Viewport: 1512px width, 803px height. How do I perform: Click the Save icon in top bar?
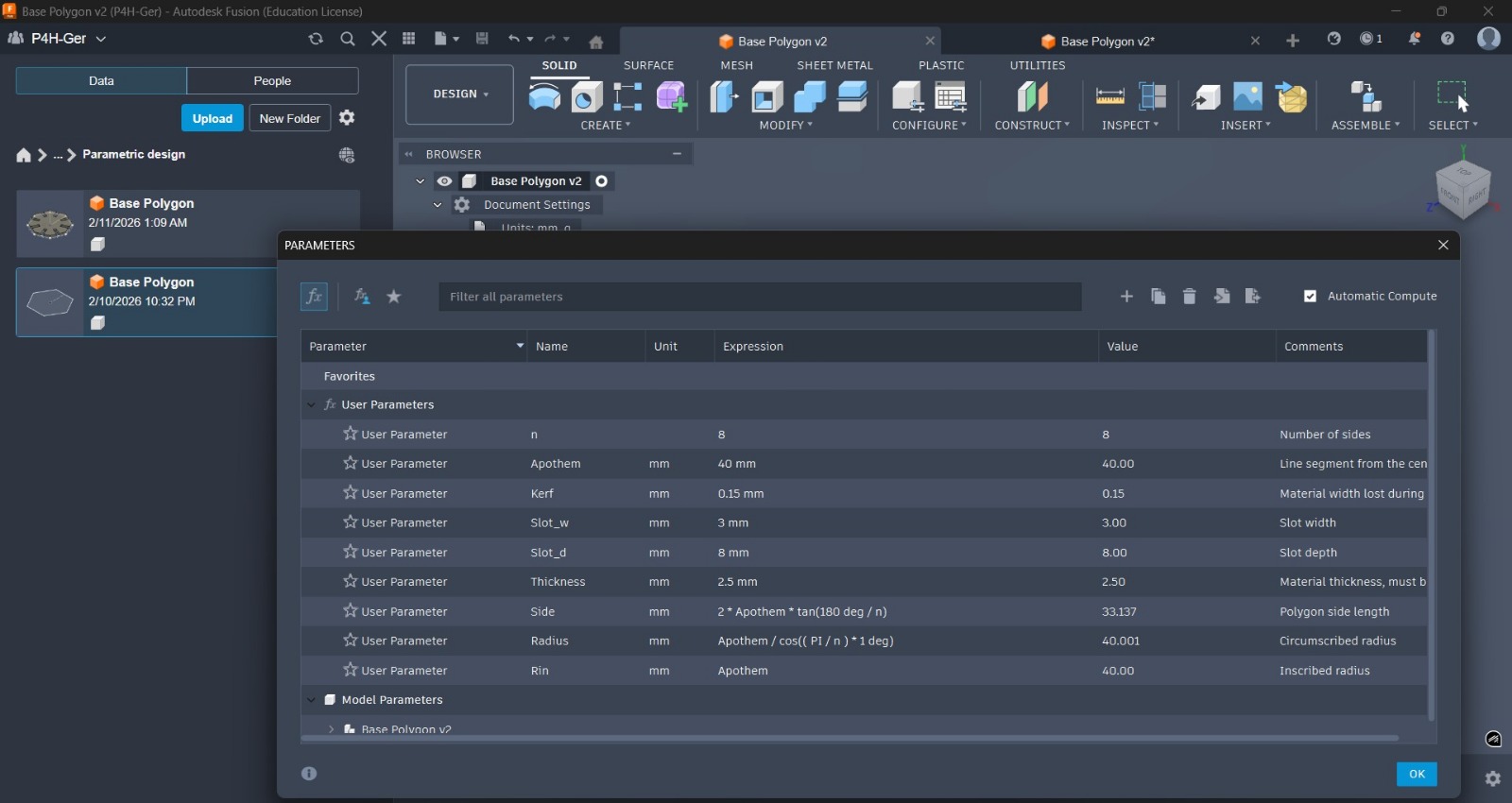pos(482,39)
